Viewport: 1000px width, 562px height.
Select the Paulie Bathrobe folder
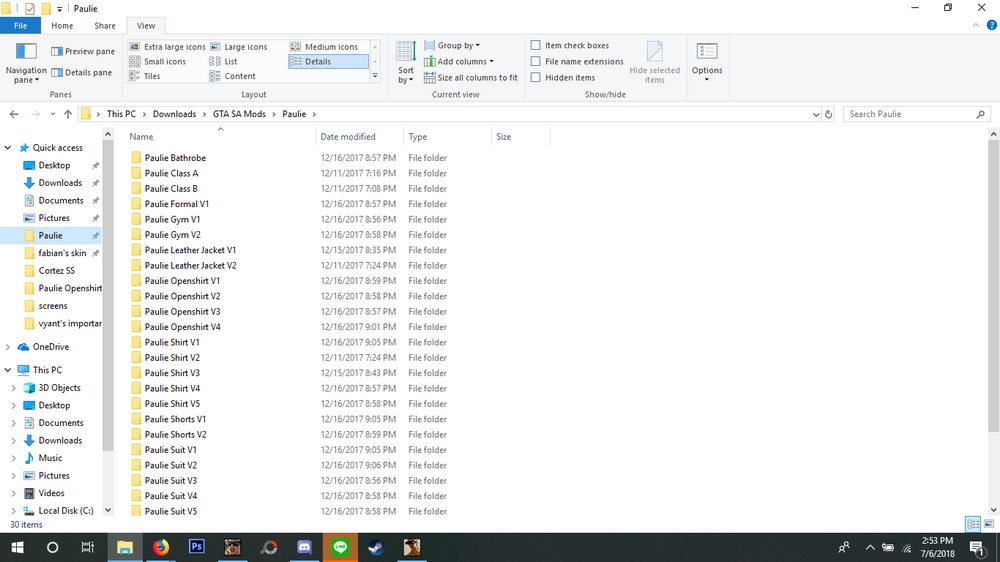point(175,158)
